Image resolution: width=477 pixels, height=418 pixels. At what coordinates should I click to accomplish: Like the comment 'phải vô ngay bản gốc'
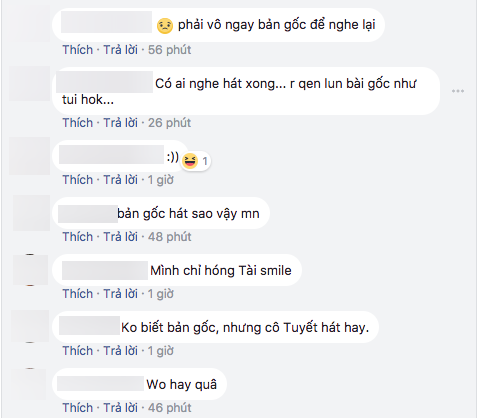click(78, 50)
